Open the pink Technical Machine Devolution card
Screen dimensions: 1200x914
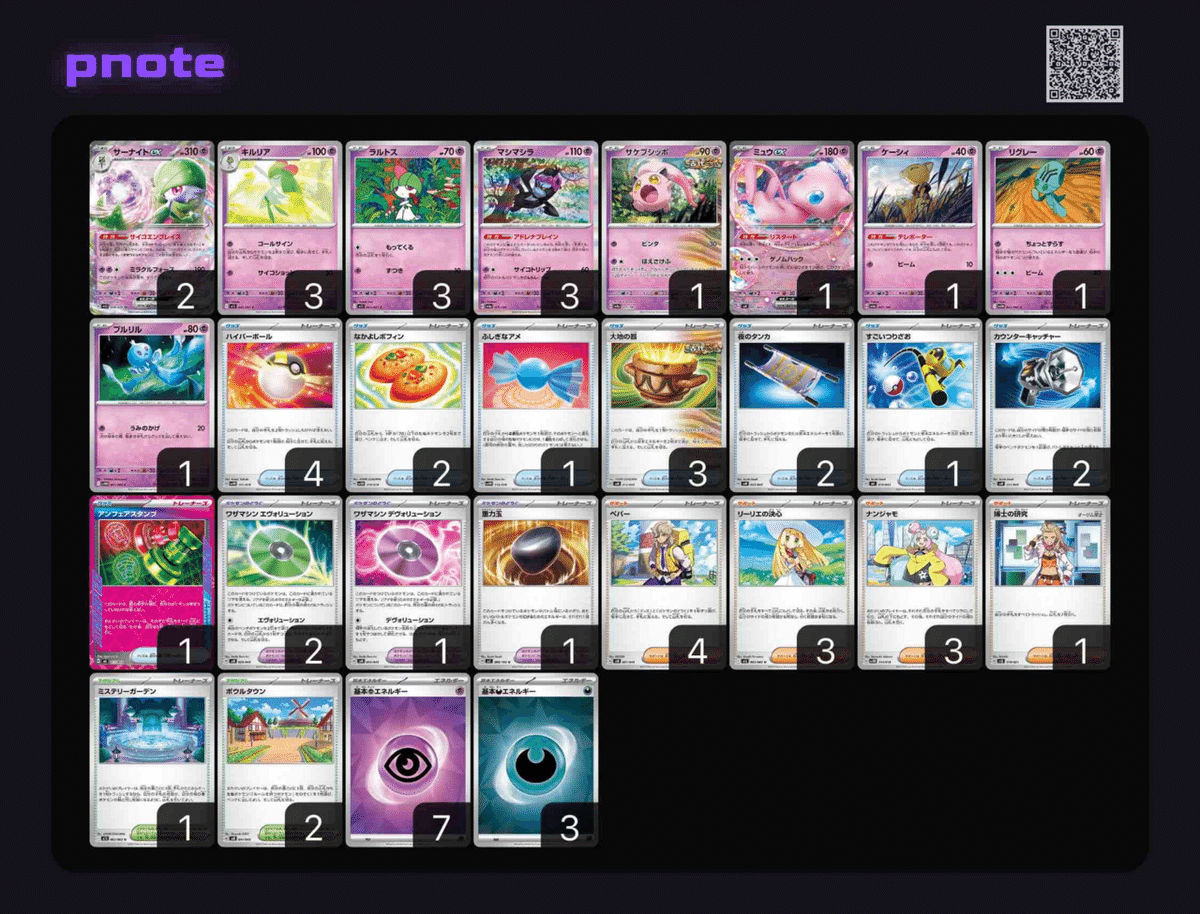(408, 583)
